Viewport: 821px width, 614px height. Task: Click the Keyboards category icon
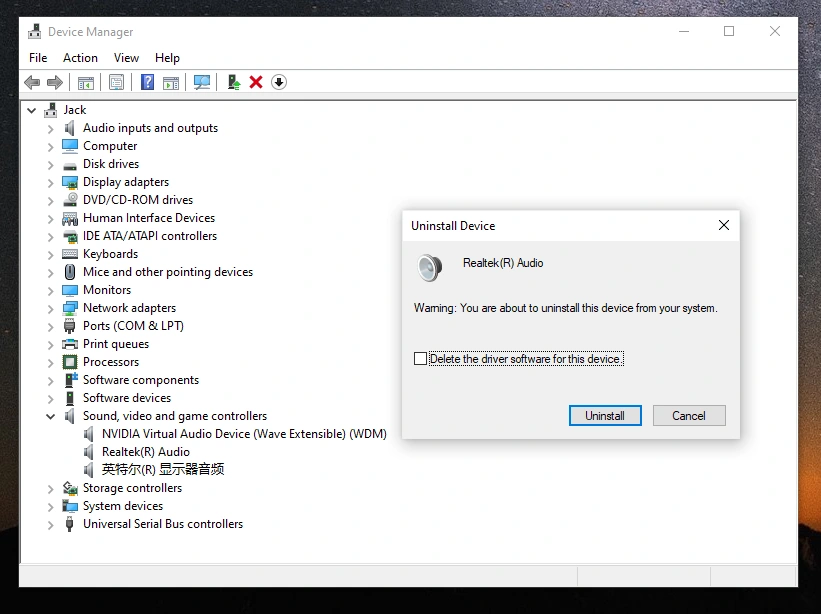[x=70, y=254]
